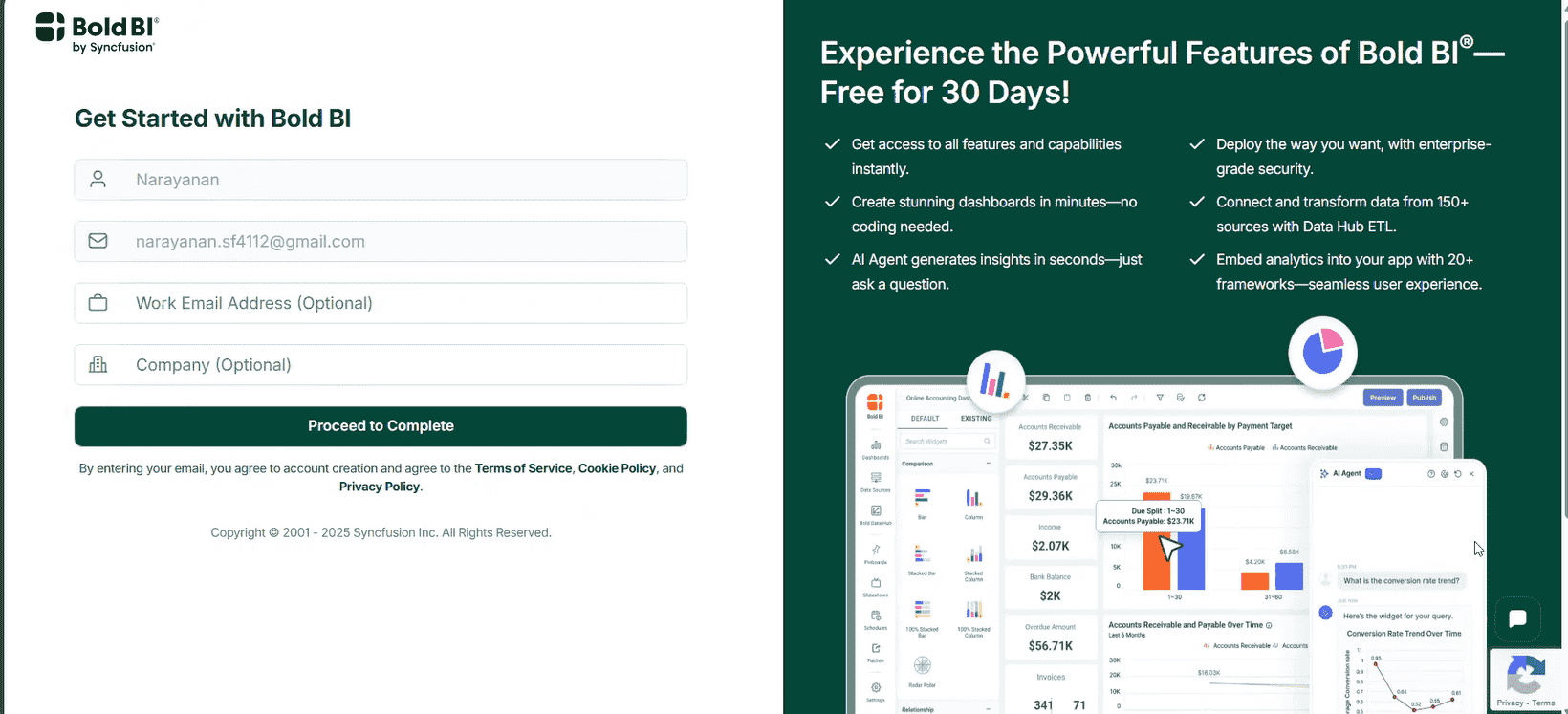
Task: Close the AI Agent panel in preview
Action: coord(1471,474)
